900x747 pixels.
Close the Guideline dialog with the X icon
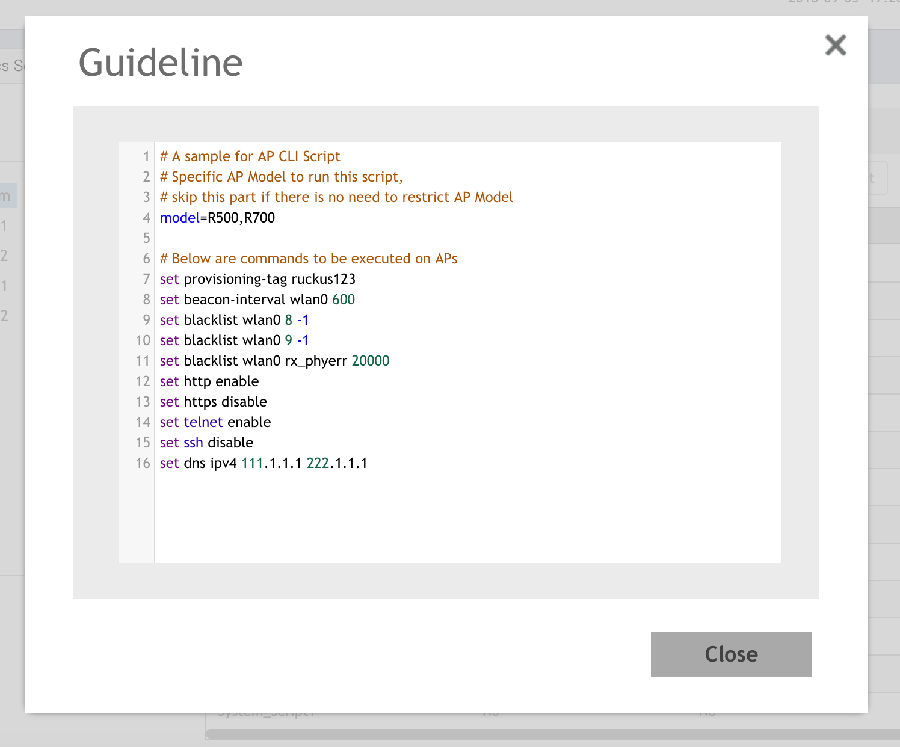(835, 45)
